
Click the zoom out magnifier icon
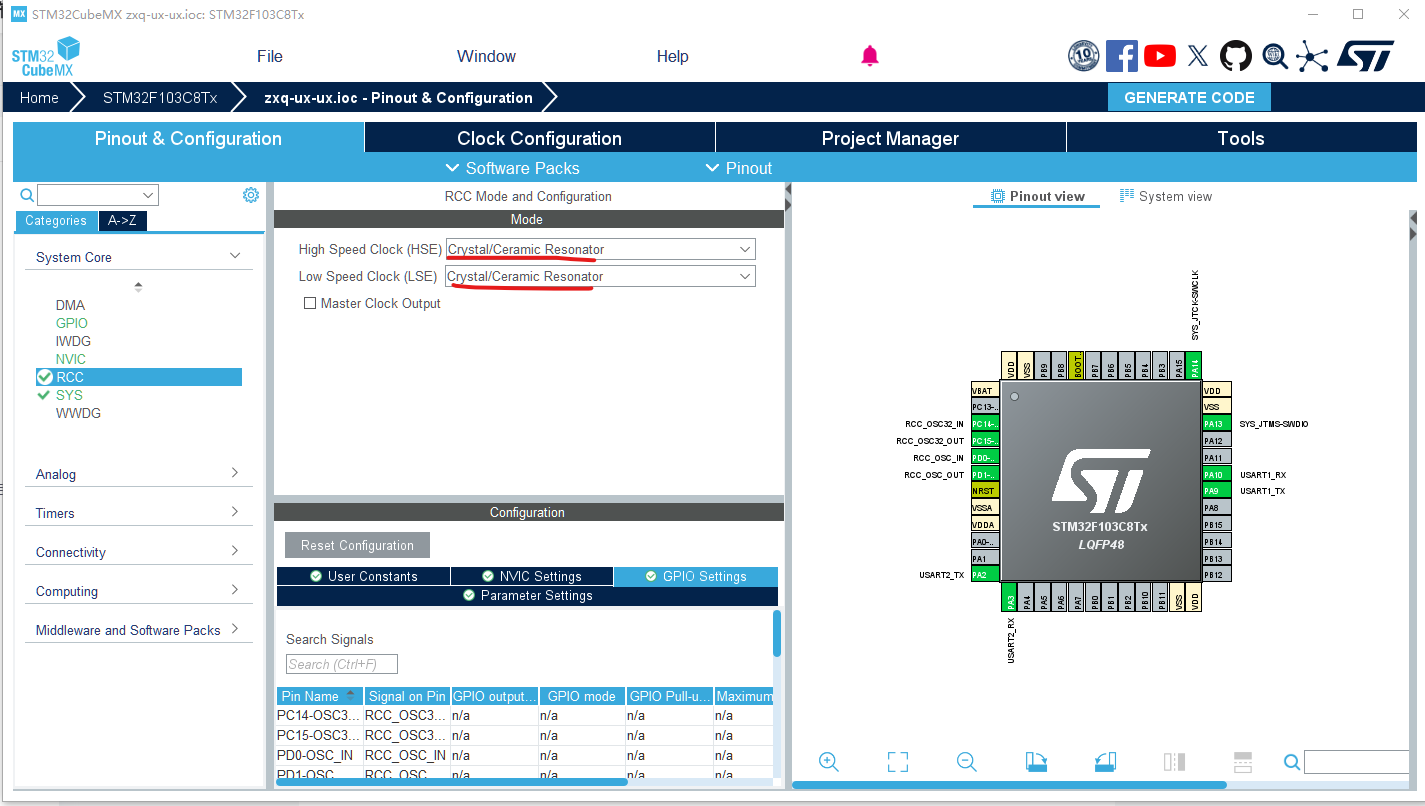pos(967,762)
